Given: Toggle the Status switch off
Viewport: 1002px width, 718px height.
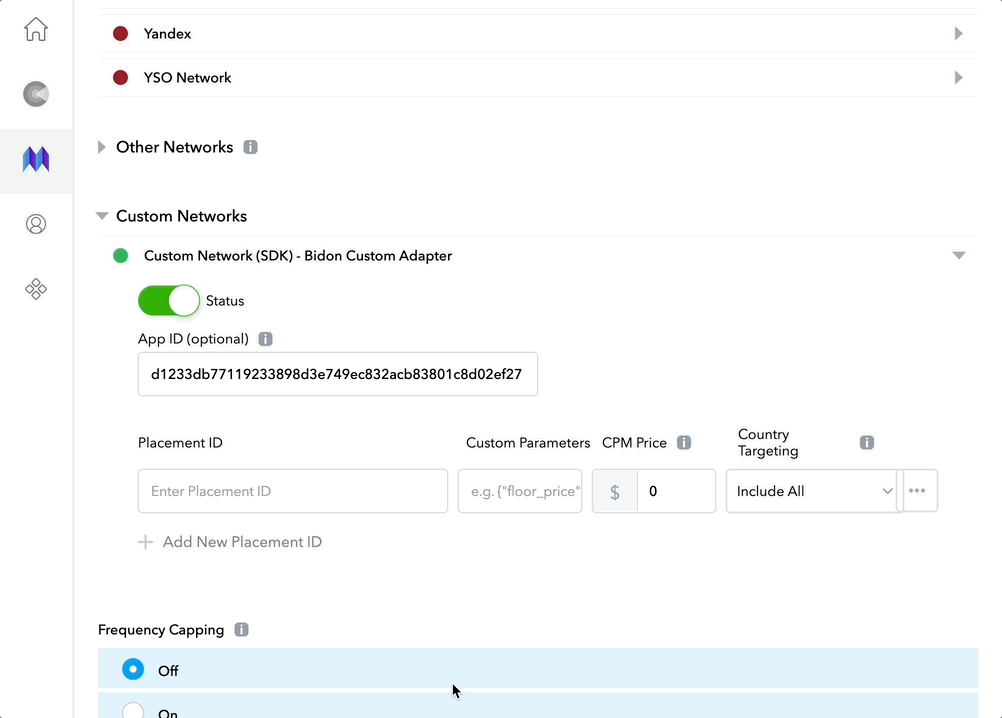Looking at the screenshot, I should click(x=169, y=300).
